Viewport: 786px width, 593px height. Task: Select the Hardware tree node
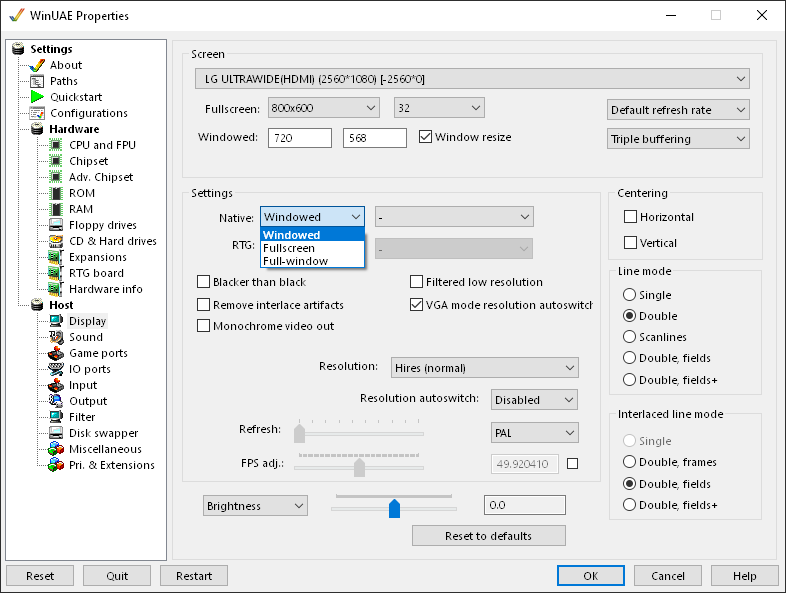(x=74, y=129)
